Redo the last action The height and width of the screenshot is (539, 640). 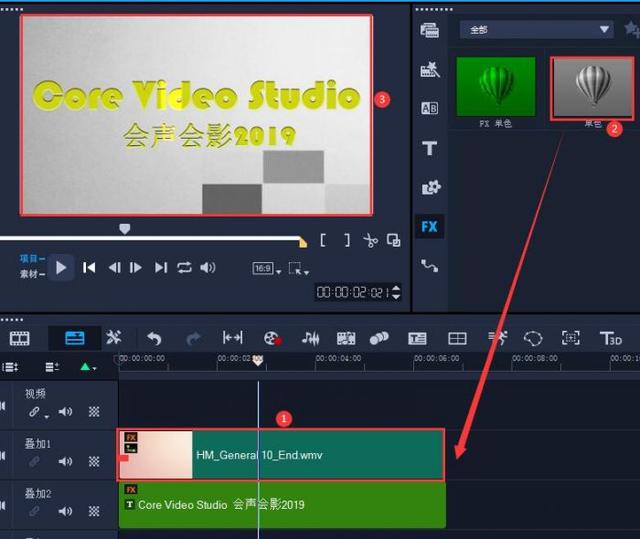click(x=194, y=338)
